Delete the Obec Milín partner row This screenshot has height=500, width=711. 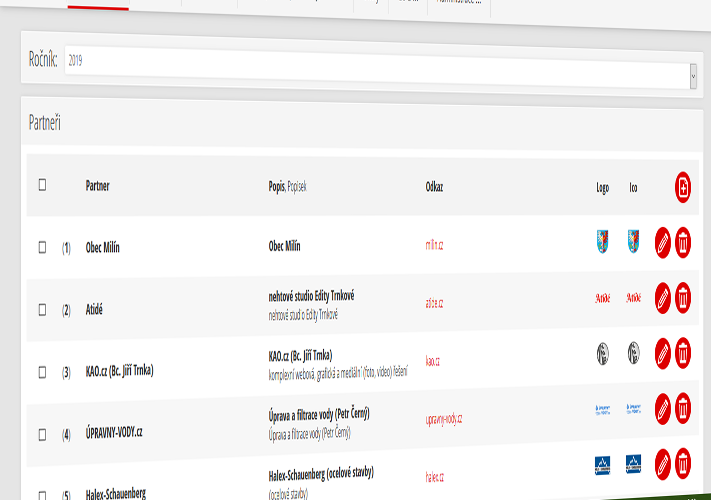tap(683, 242)
